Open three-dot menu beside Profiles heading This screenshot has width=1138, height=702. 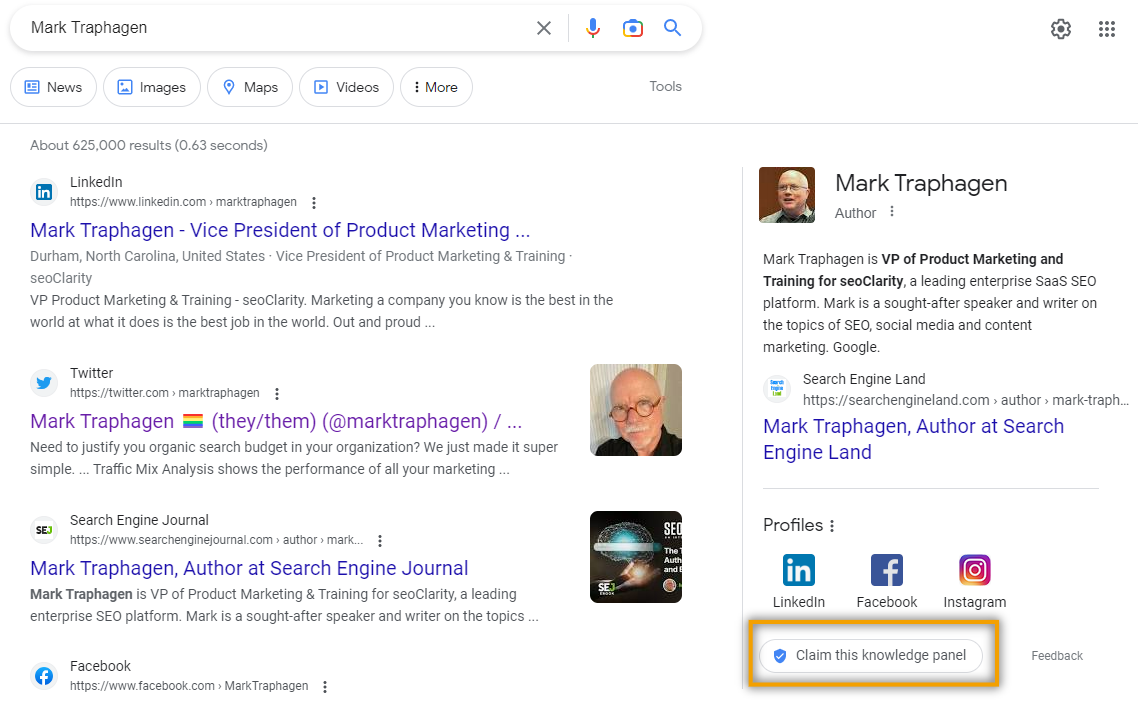[832, 526]
